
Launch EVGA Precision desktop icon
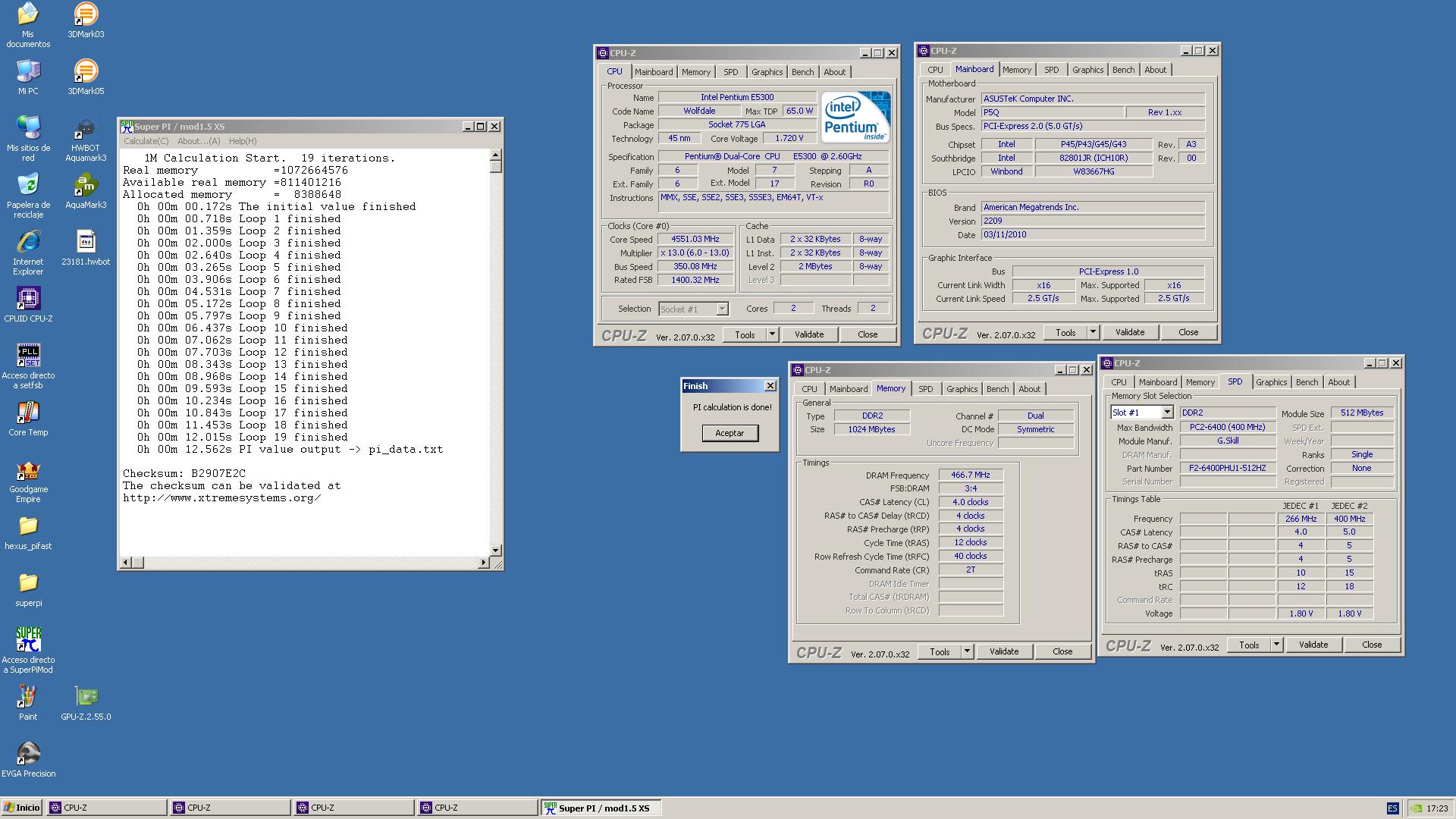click(28, 759)
